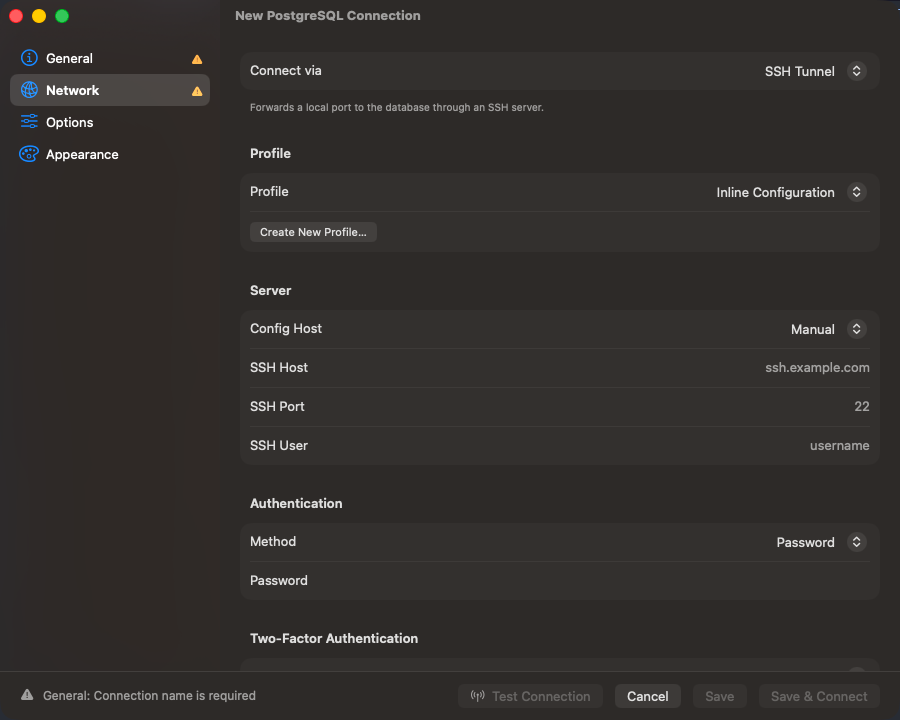Click the yellow minimize window button
900x720 pixels.
tap(39, 16)
